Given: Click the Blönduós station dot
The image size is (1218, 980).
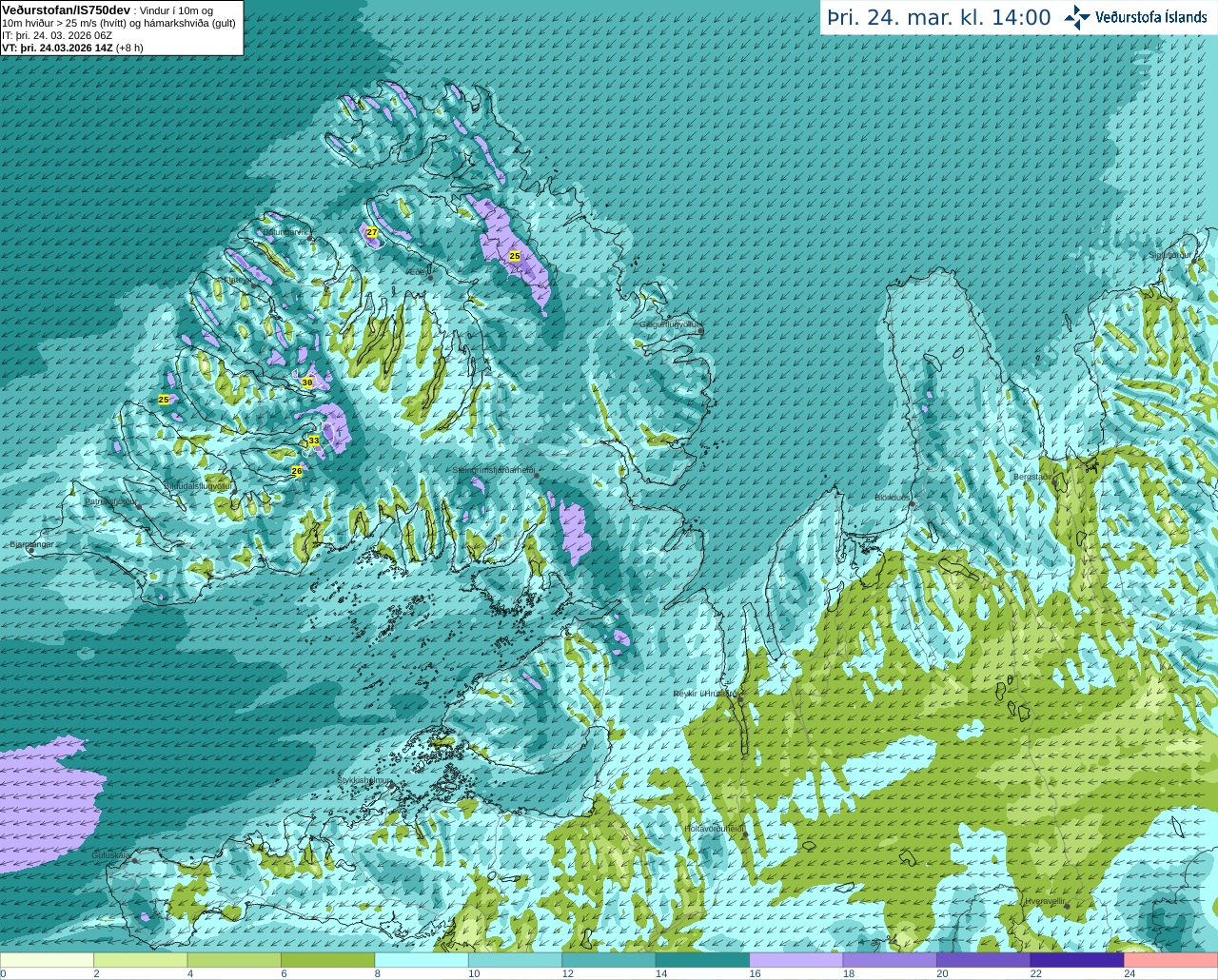Looking at the screenshot, I should pos(913,504).
